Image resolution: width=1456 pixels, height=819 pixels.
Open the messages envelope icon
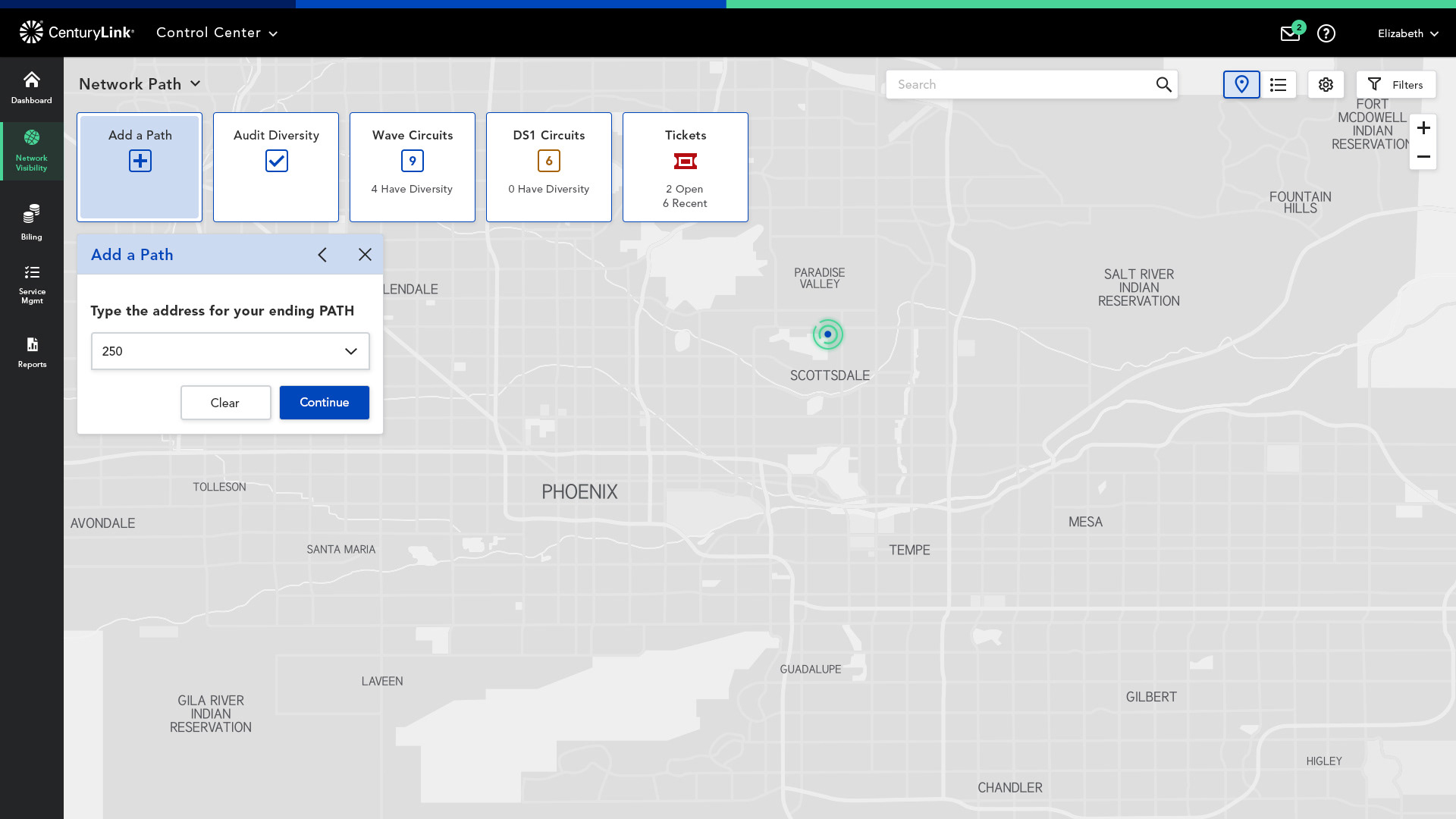1290,33
